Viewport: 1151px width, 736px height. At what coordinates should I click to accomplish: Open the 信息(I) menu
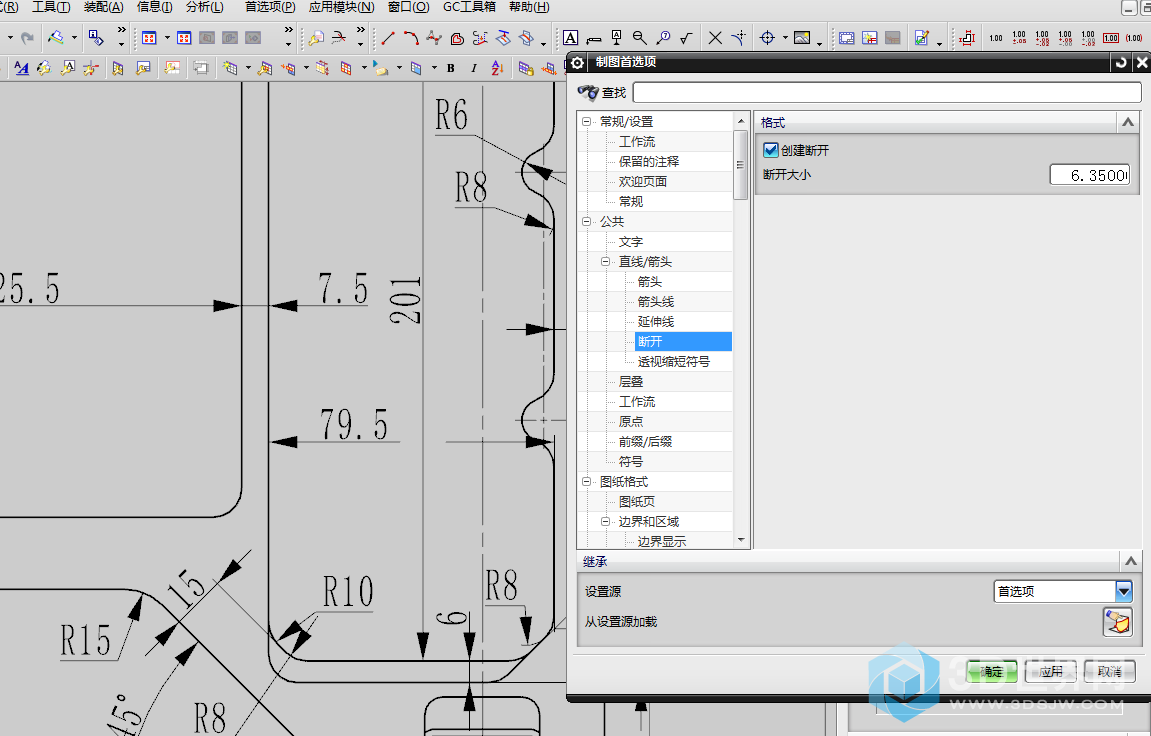pyautogui.click(x=154, y=7)
